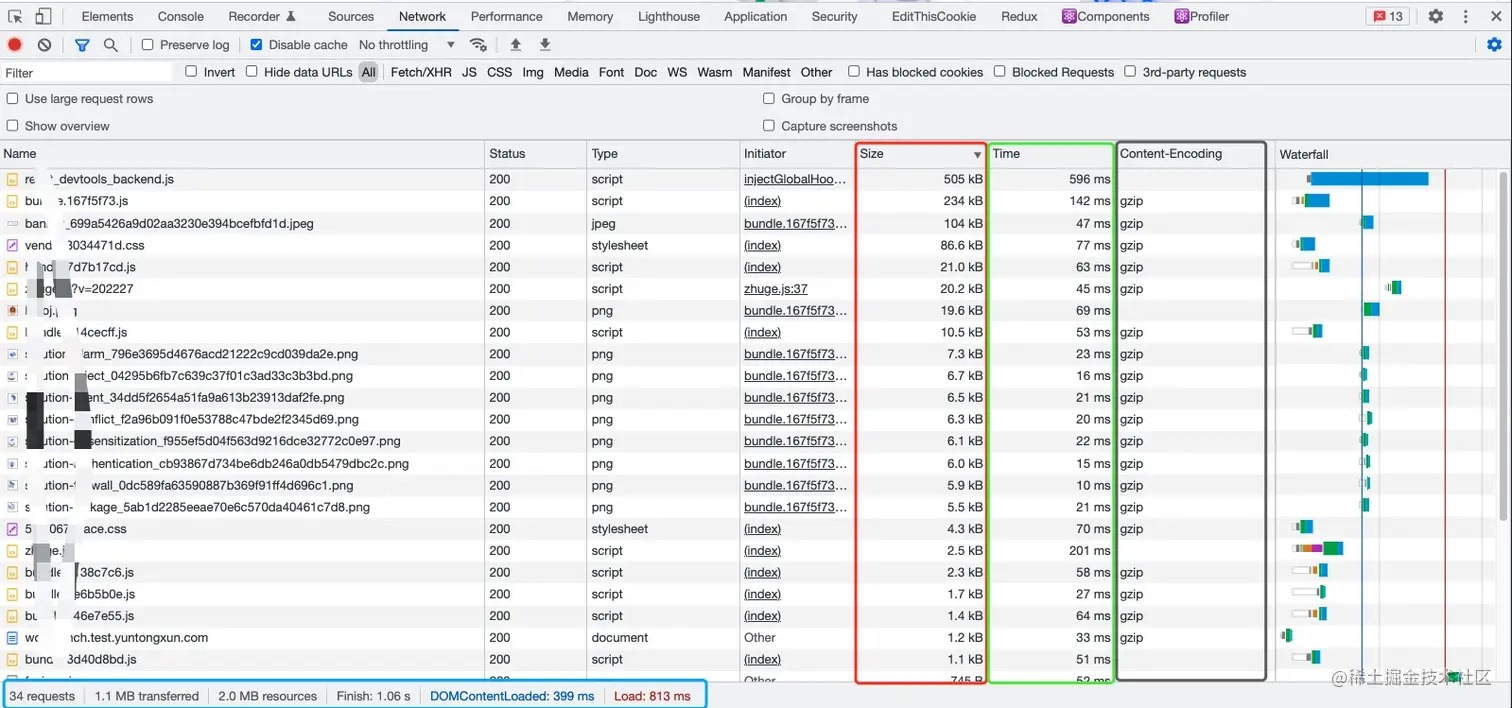Filter by Font requests

pos(611,72)
